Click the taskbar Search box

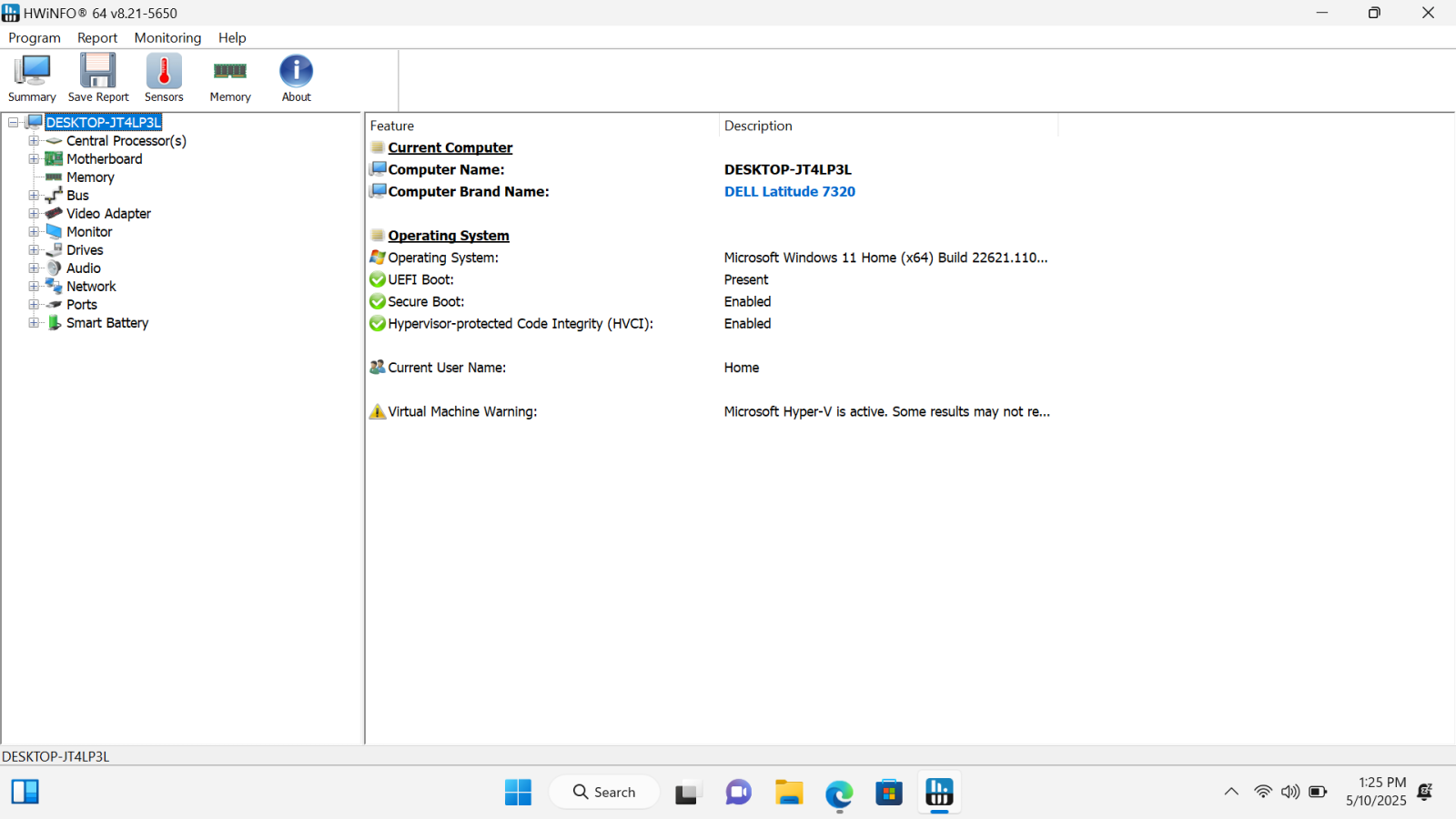click(x=604, y=793)
